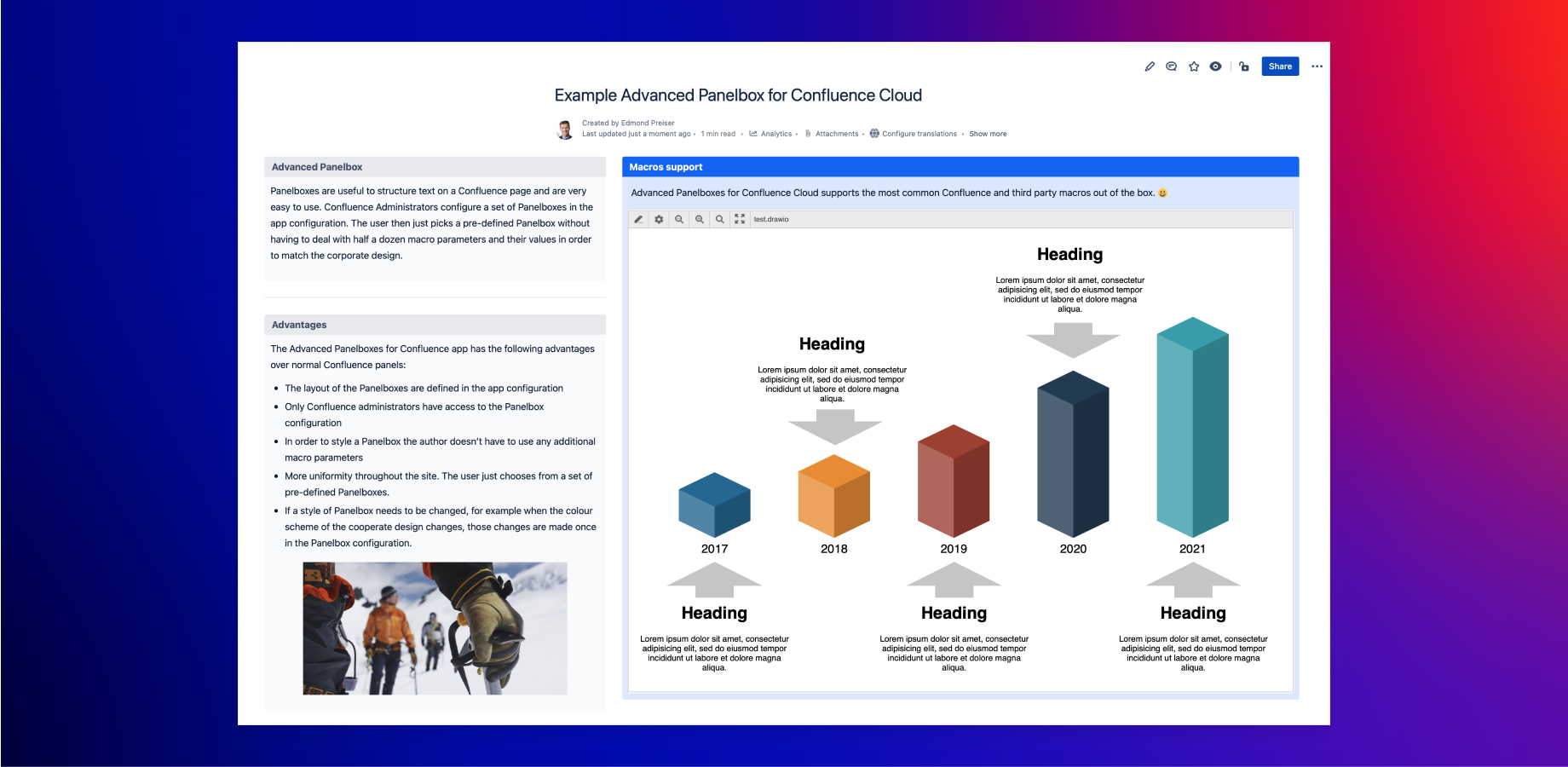Viewport: 1568px width, 767px height.
Task: Zoom out of the drawio diagram
Action: 679,219
